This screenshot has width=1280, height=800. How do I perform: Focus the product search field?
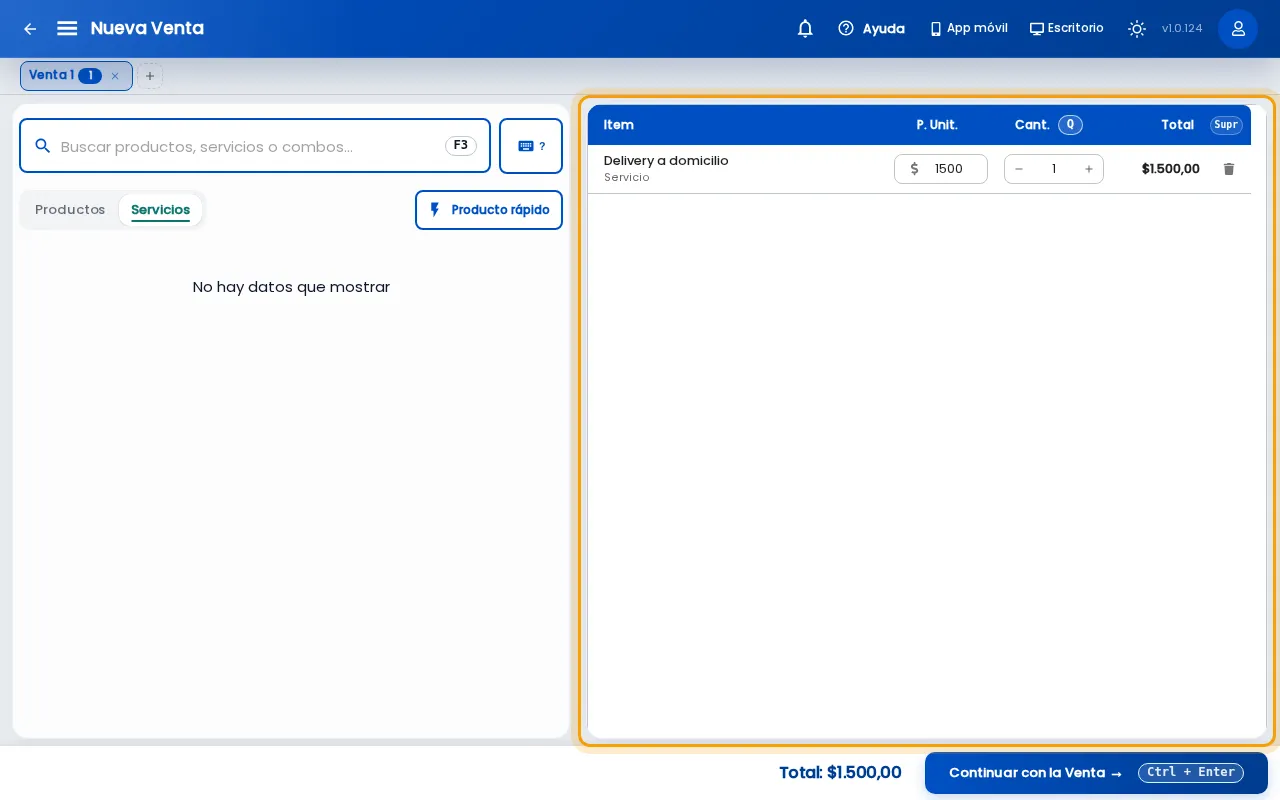[255, 146]
